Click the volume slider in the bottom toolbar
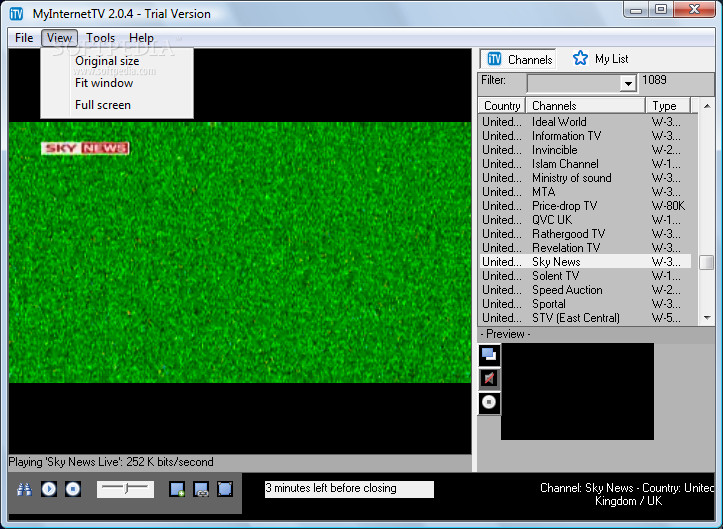 [x=125, y=489]
